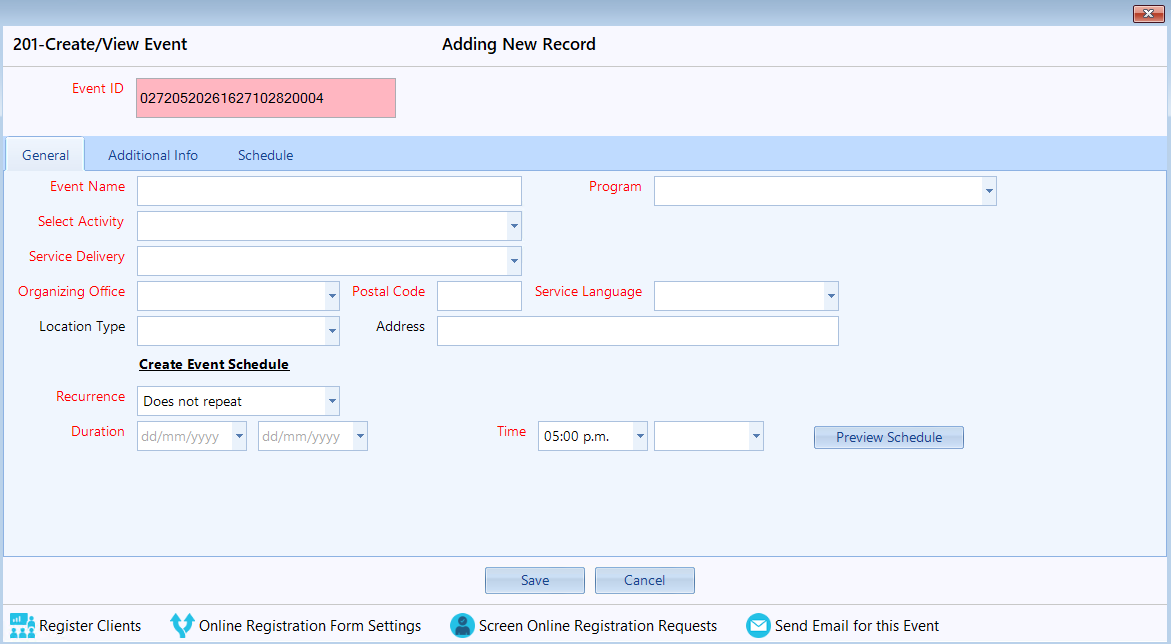Click Screen Online Registration Requests text
This screenshot has width=1171, height=644.
pos(598,626)
